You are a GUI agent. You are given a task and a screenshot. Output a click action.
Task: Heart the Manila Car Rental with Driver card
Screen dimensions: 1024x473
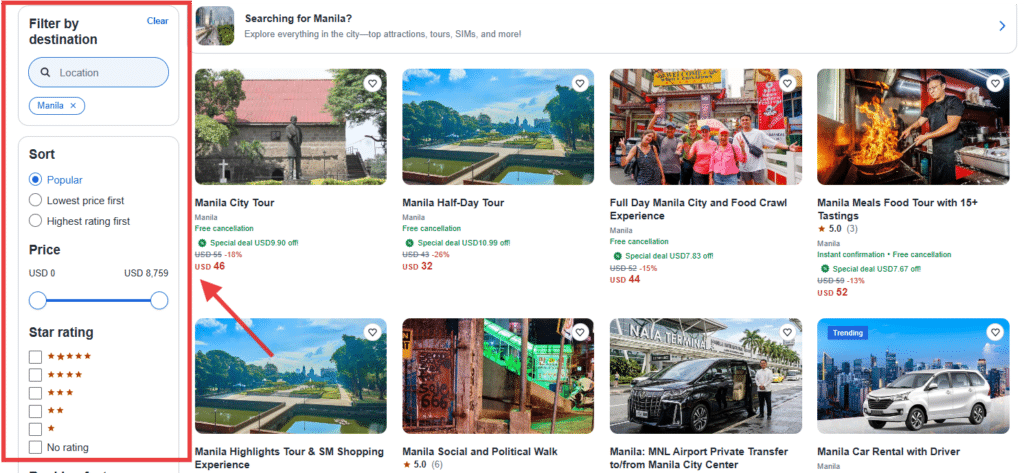tap(995, 333)
